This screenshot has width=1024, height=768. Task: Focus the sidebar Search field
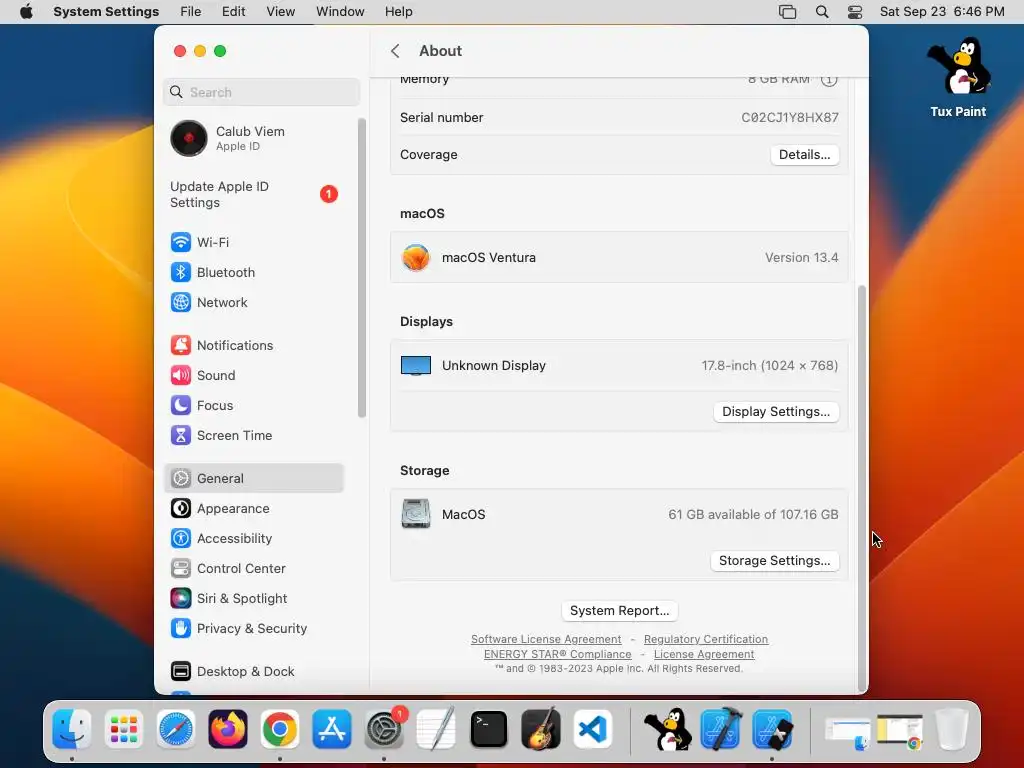click(x=261, y=92)
